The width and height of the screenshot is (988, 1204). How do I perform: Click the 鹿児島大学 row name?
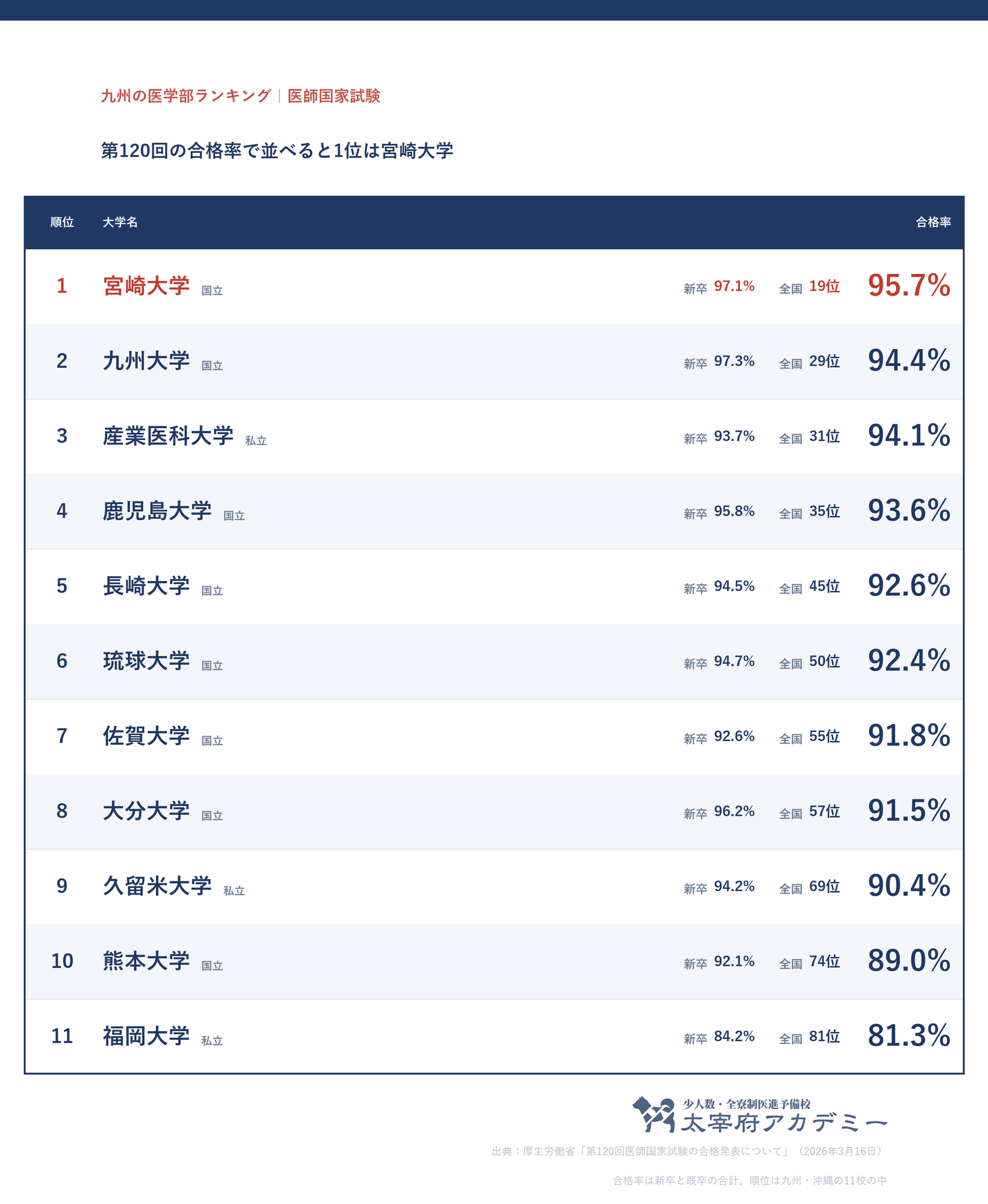(157, 510)
